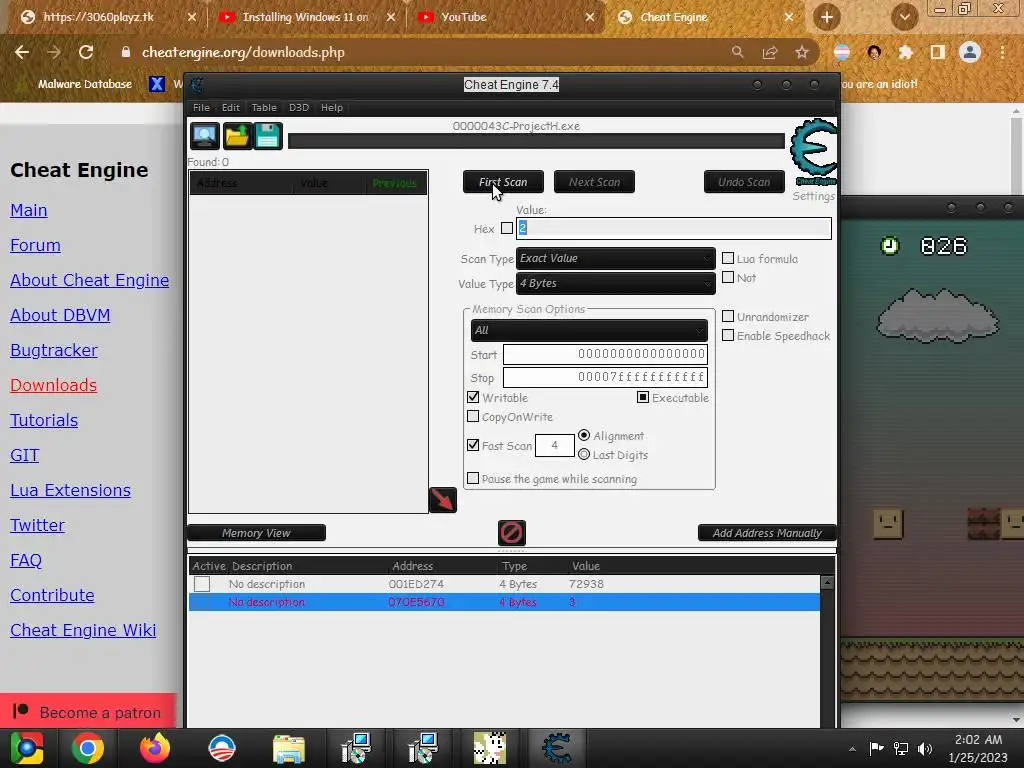Click the network tray icon

[x=901, y=748]
